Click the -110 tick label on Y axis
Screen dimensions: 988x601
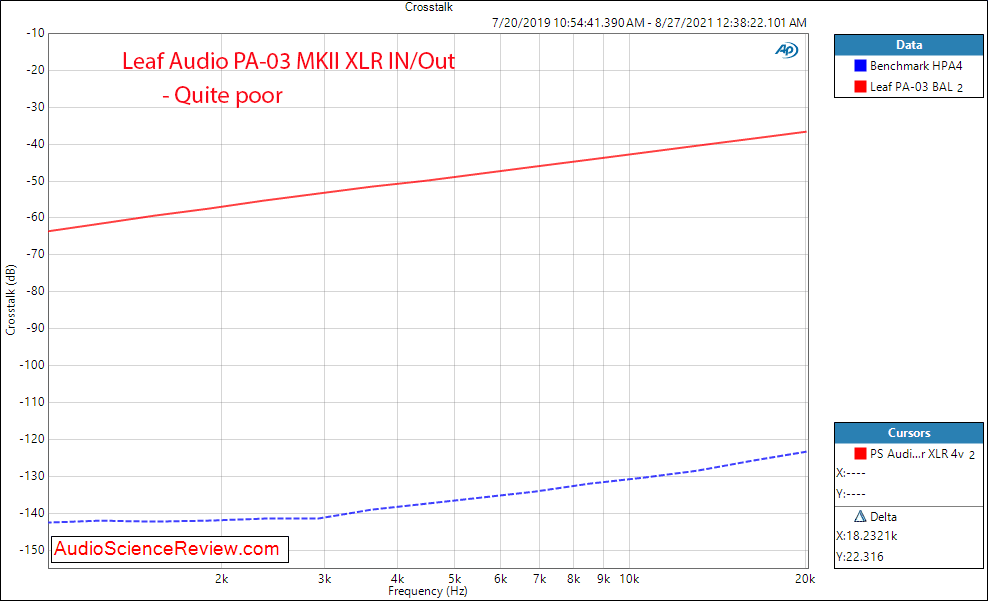pos(33,402)
